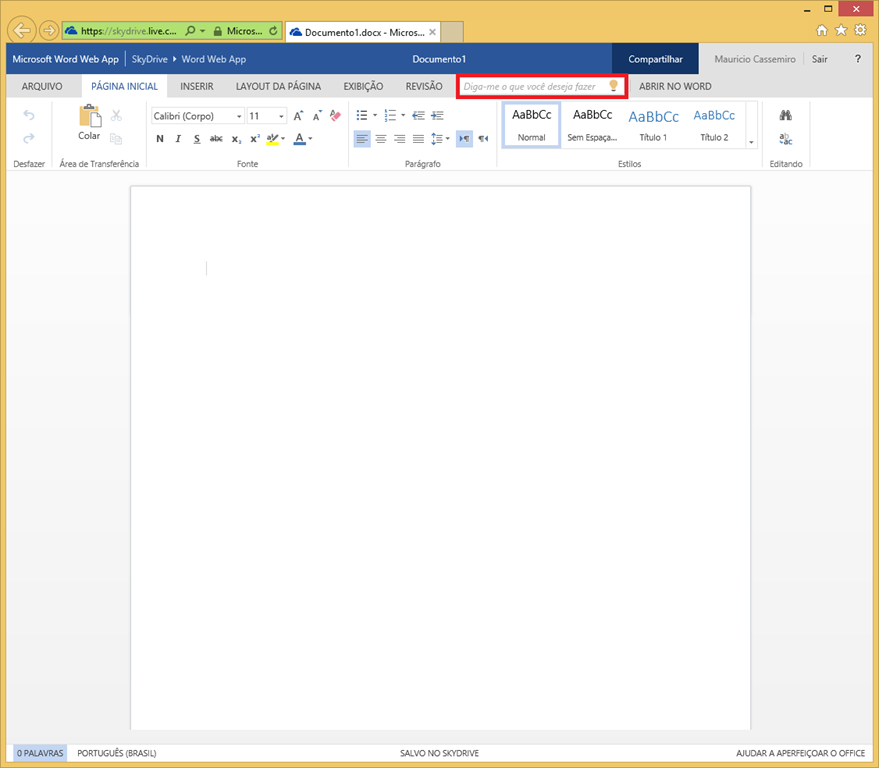Open the font color dropdown arrow

(x=311, y=139)
